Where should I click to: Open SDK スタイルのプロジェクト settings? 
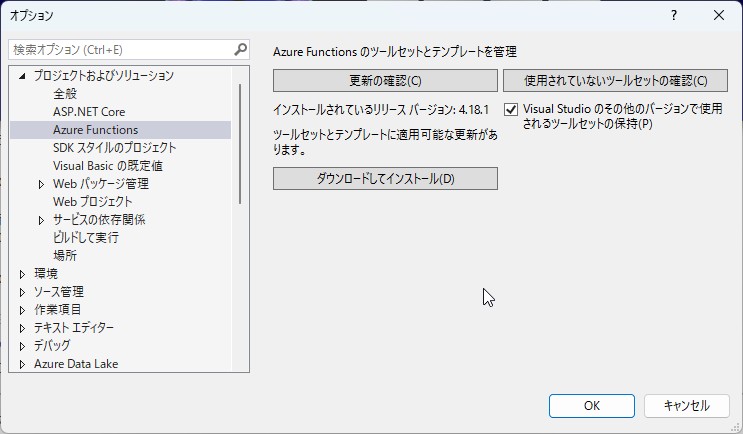(115, 148)
